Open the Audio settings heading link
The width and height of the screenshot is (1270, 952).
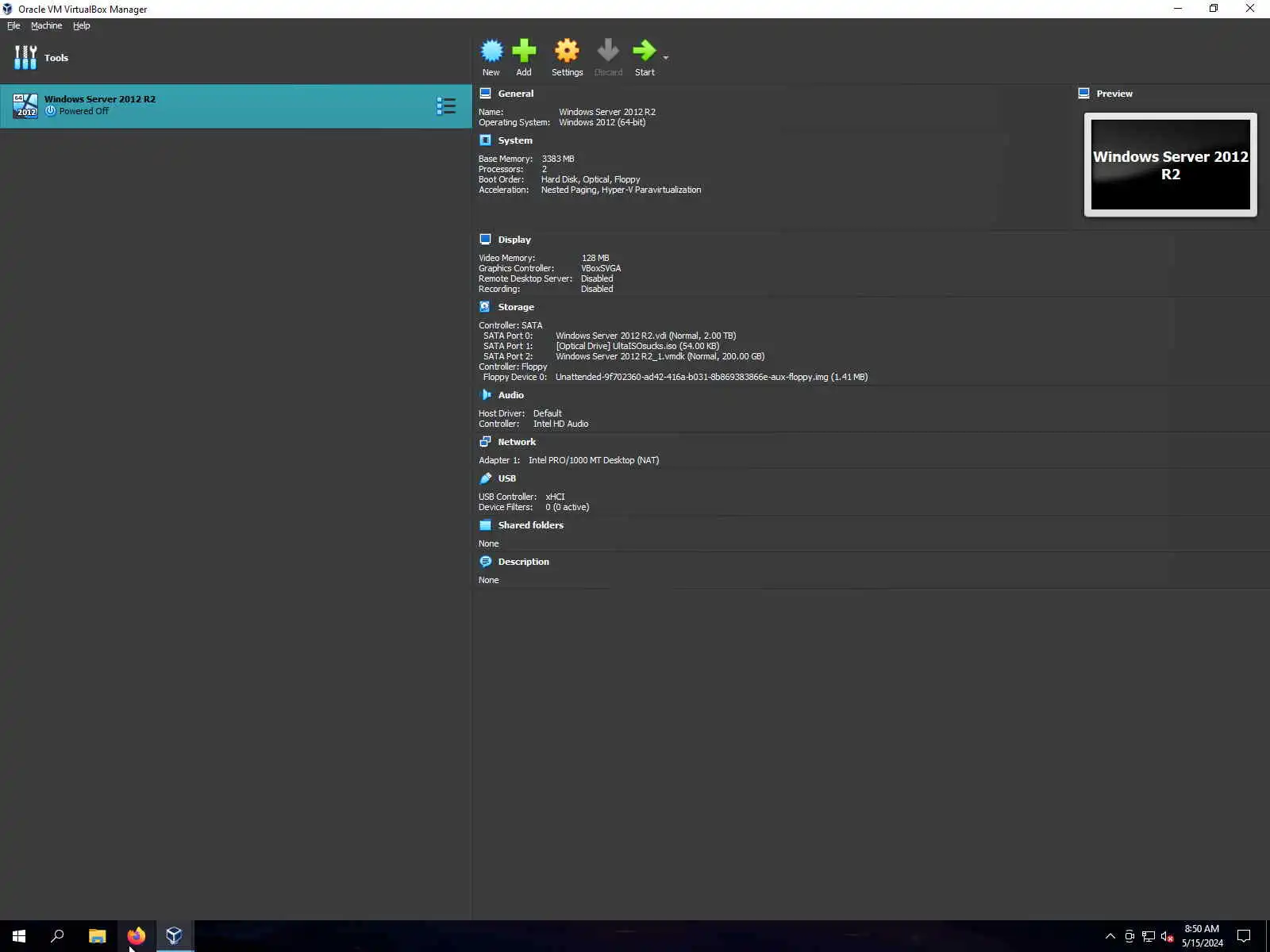coord(511,395)
